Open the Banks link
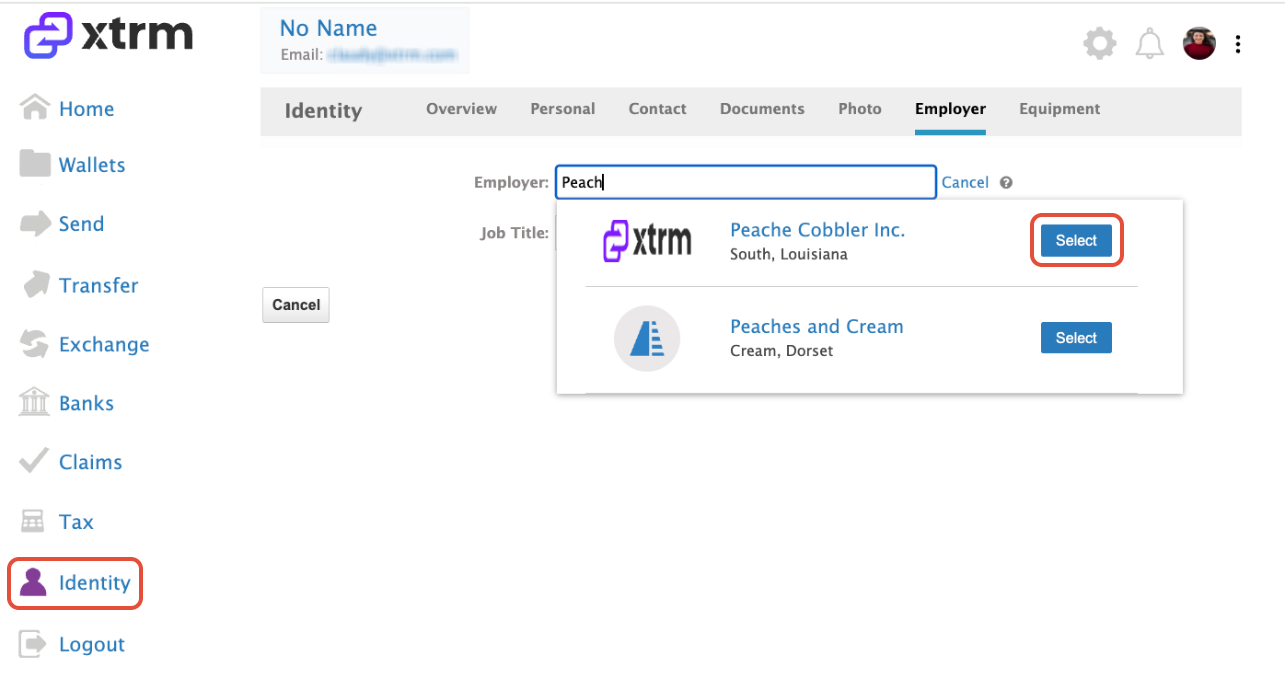This screenshot has height=690, width=1285. coord(86,403)
